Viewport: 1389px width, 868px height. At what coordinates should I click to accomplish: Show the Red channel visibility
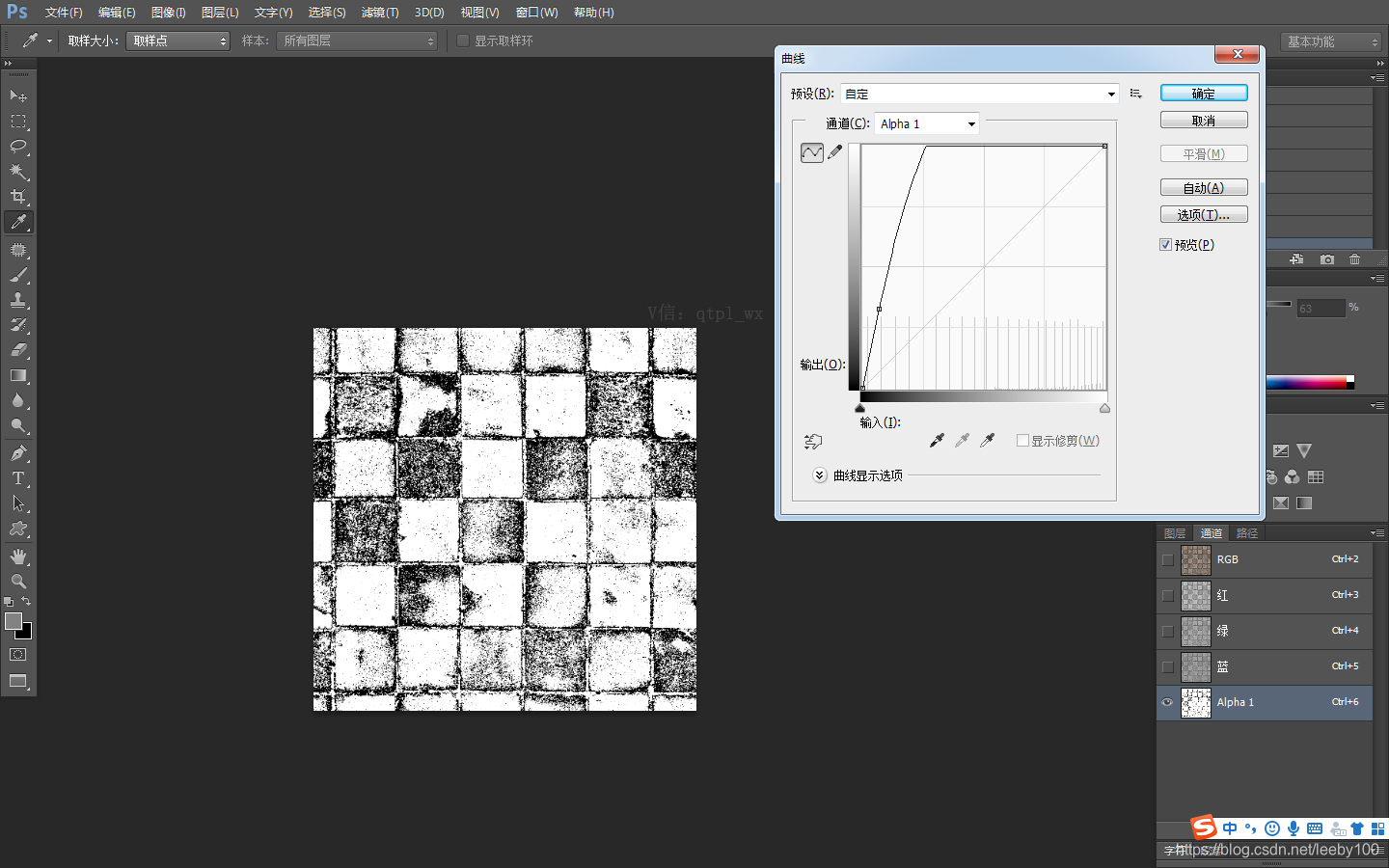pyautogui.click(x=1168, y=595)
